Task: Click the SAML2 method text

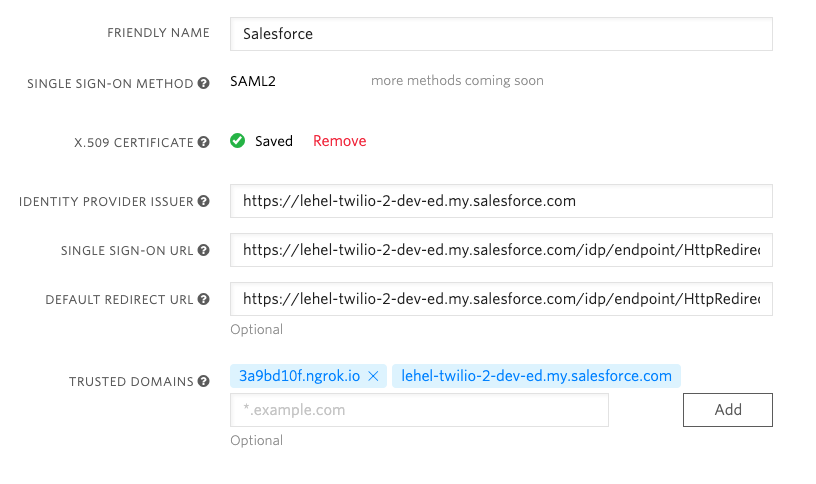Action: pyautogui.click(x=253, y=81)
